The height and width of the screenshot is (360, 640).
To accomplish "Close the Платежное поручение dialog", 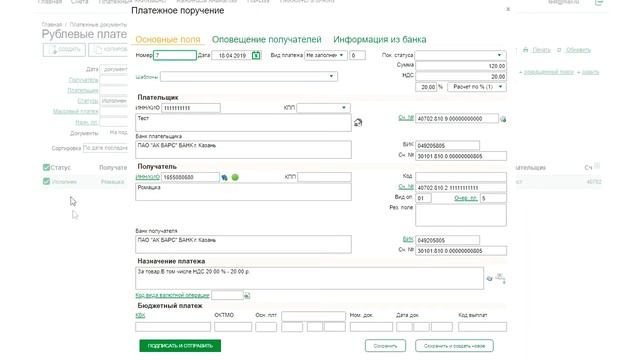I will (x=508, y=9).
